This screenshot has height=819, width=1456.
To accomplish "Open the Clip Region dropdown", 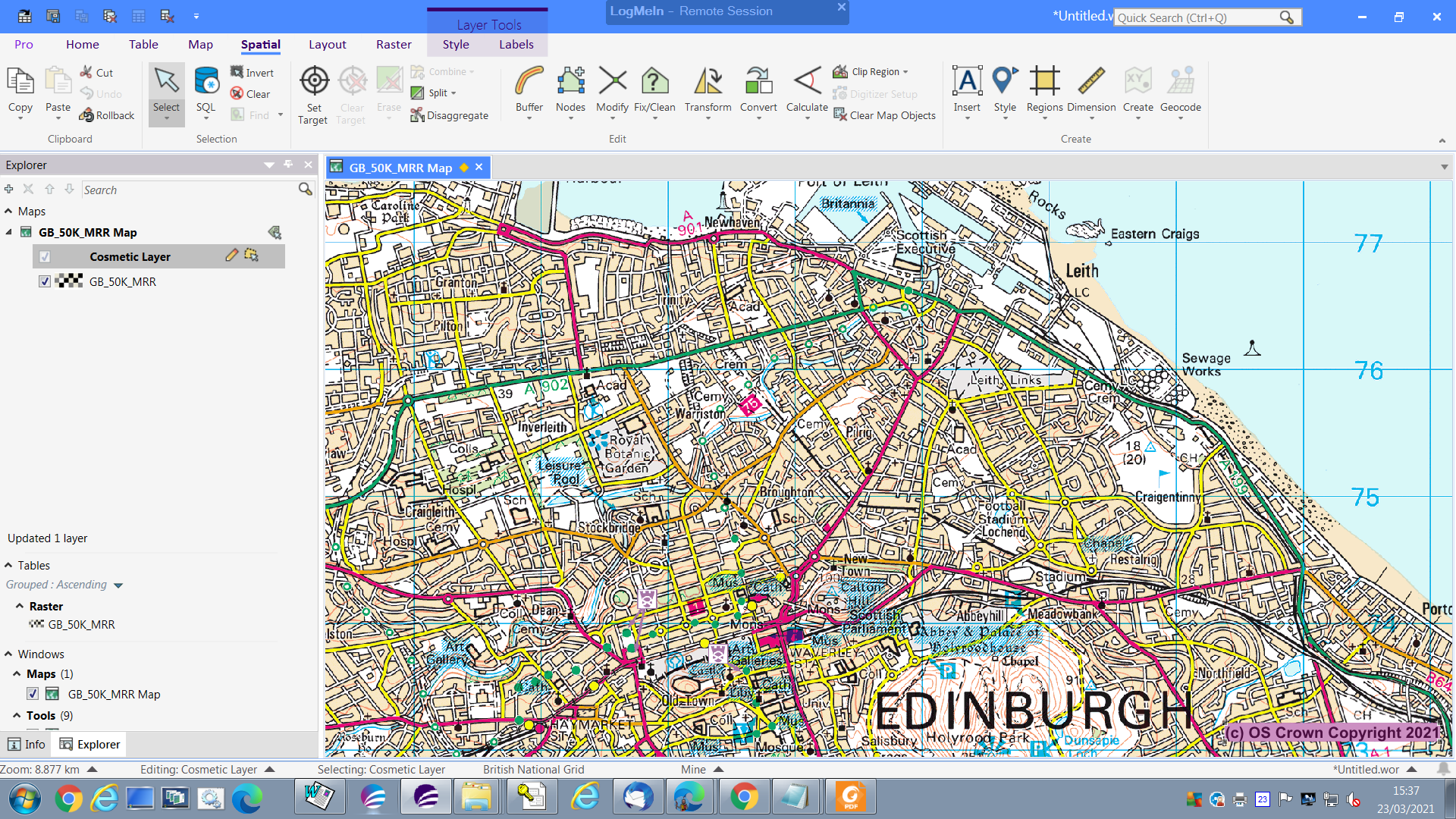I will click(x=905, y=71).
